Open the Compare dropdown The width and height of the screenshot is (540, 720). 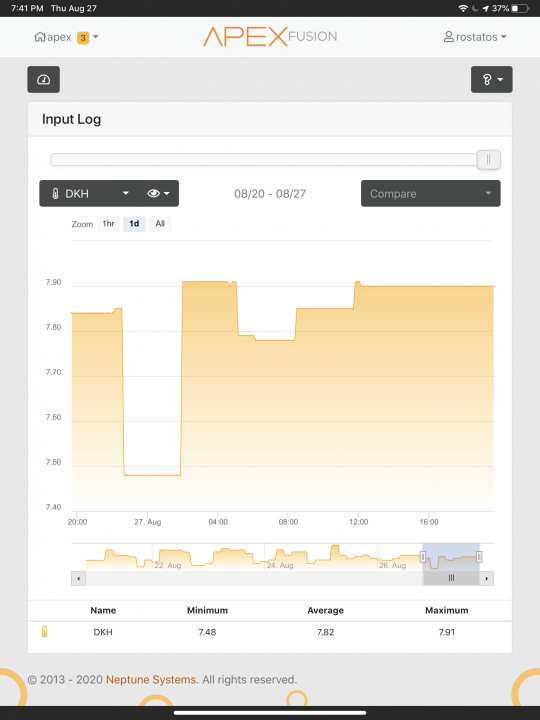coord(431,193)
